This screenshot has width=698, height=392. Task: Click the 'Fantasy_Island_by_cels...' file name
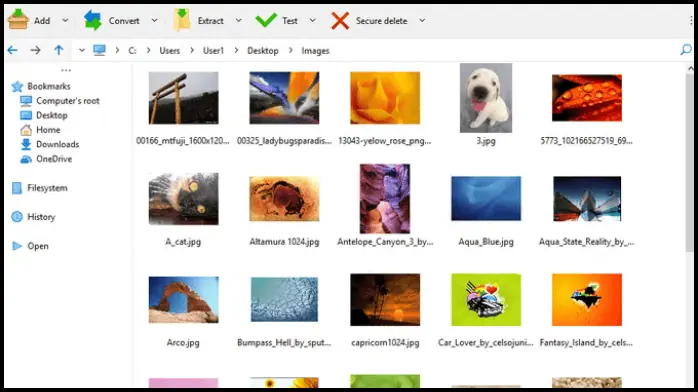586,343
